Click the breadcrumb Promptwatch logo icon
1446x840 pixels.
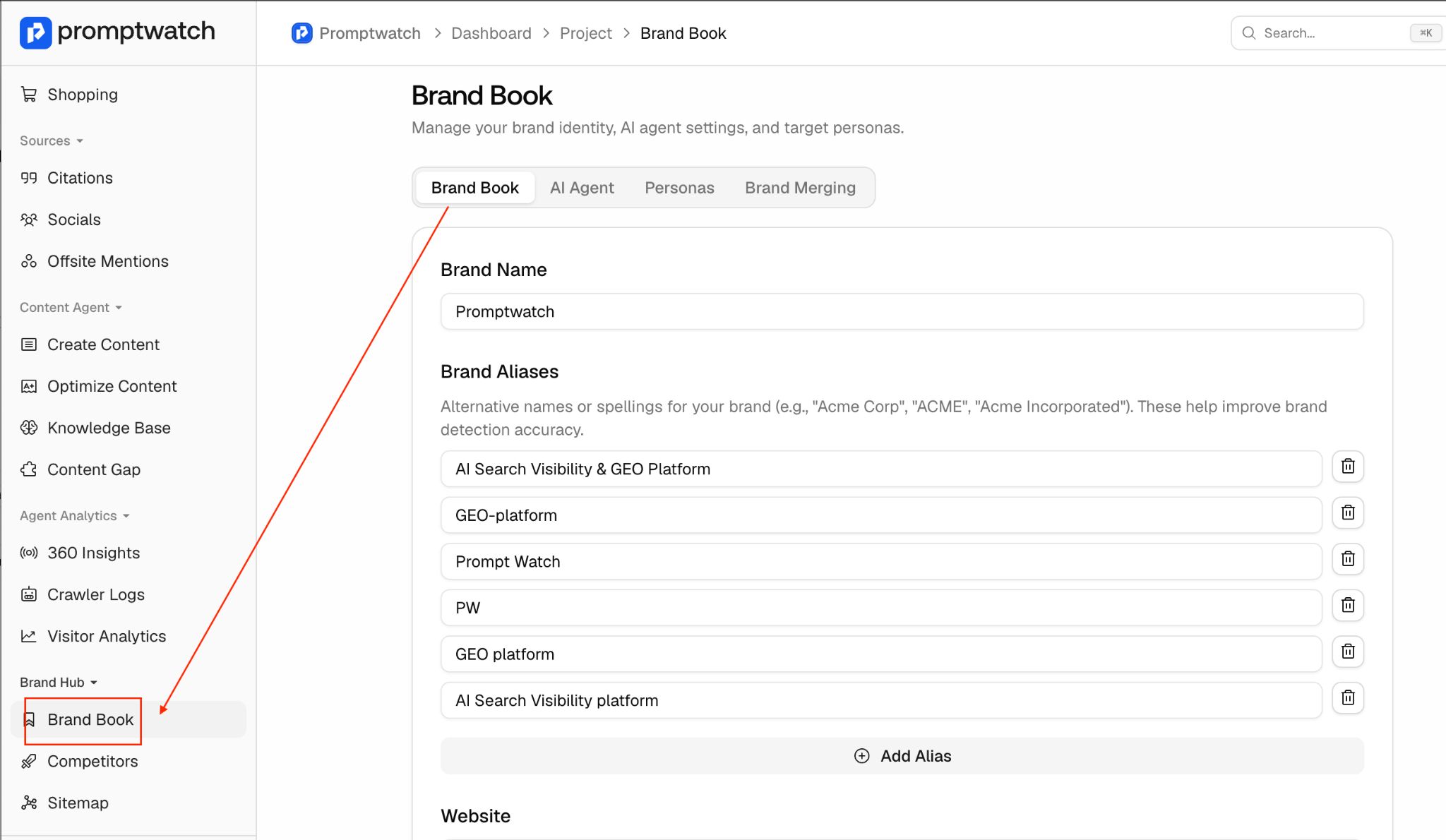coord(301,33)
